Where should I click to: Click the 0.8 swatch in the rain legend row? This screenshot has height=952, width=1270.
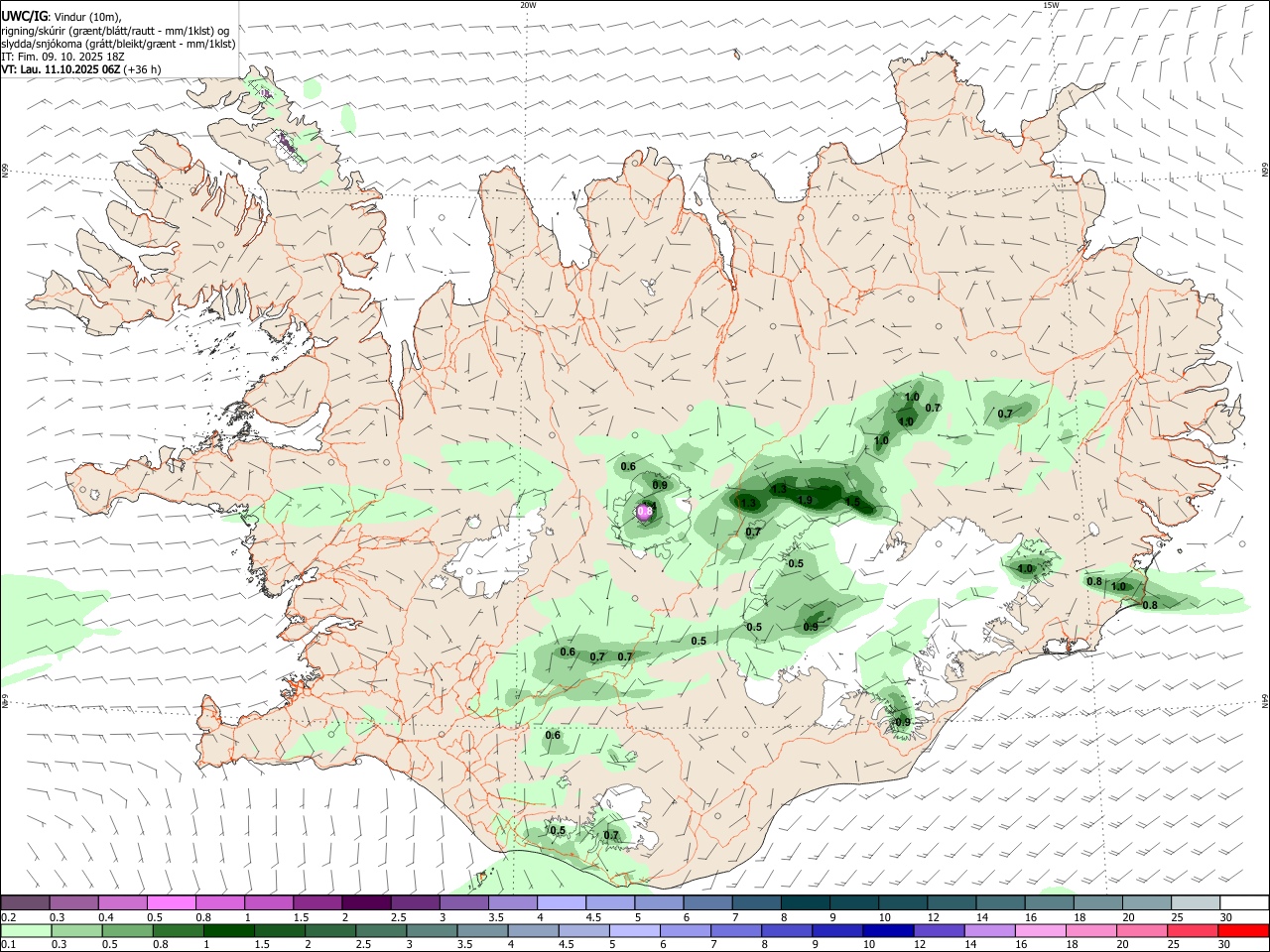[x=179, y=930]
